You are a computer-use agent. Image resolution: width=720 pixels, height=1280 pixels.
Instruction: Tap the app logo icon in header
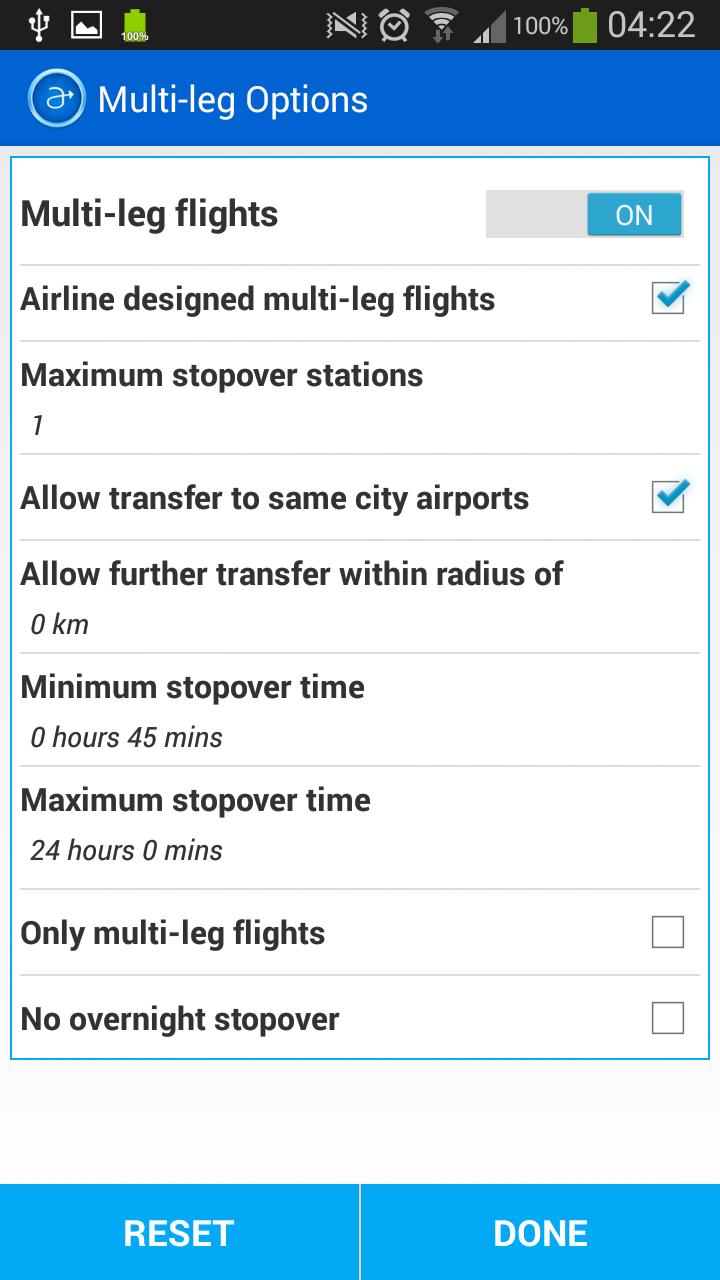[x=56, y=99]
